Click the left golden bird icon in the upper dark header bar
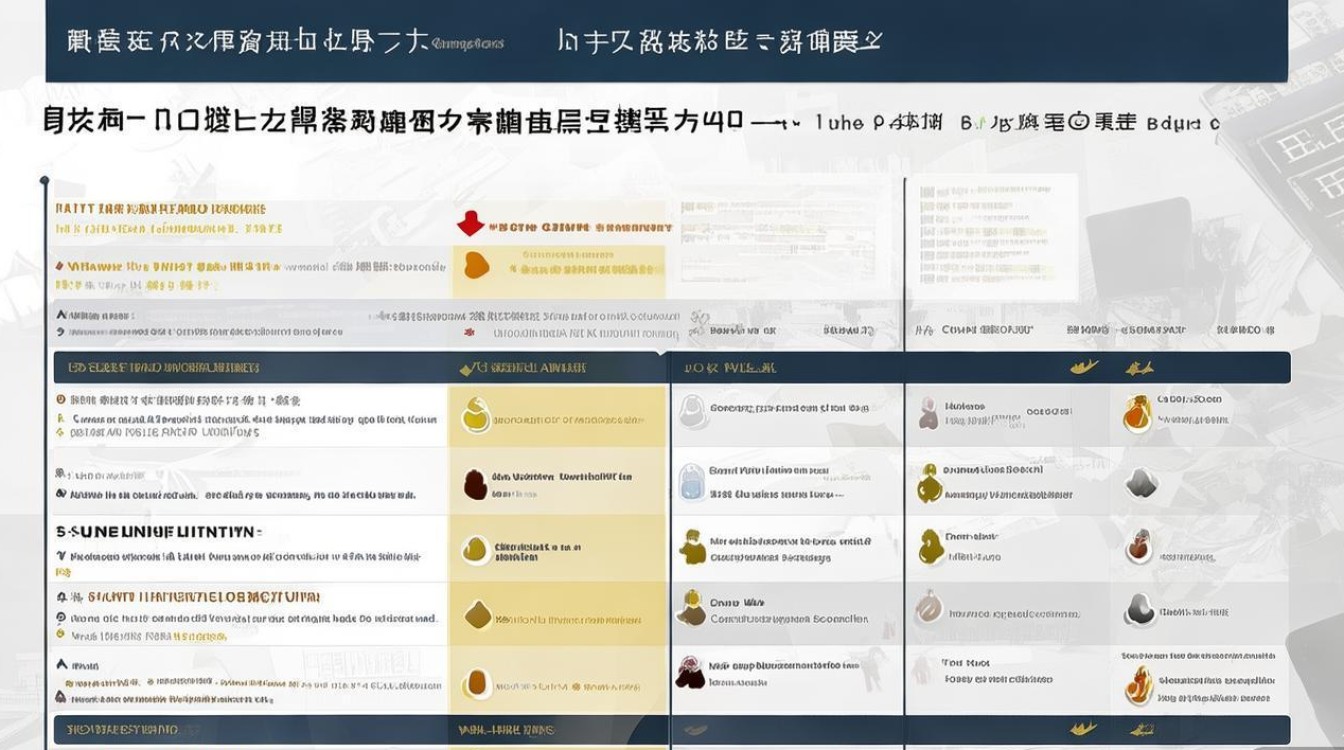This screenshot has height=750, width=1344. (1084, 367)
